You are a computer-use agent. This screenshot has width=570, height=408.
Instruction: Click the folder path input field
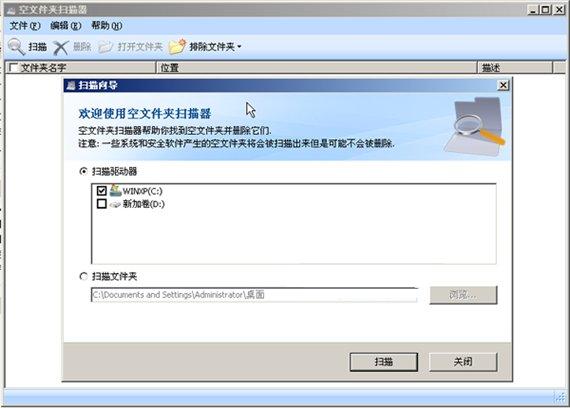click(254, 295)
